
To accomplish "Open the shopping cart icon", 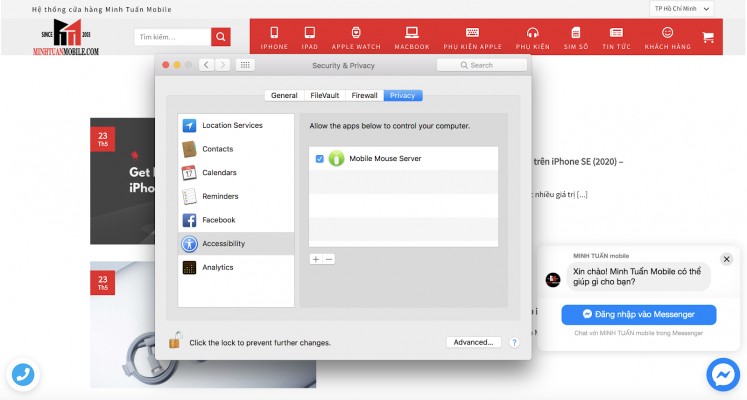I will tap(708, 38).
